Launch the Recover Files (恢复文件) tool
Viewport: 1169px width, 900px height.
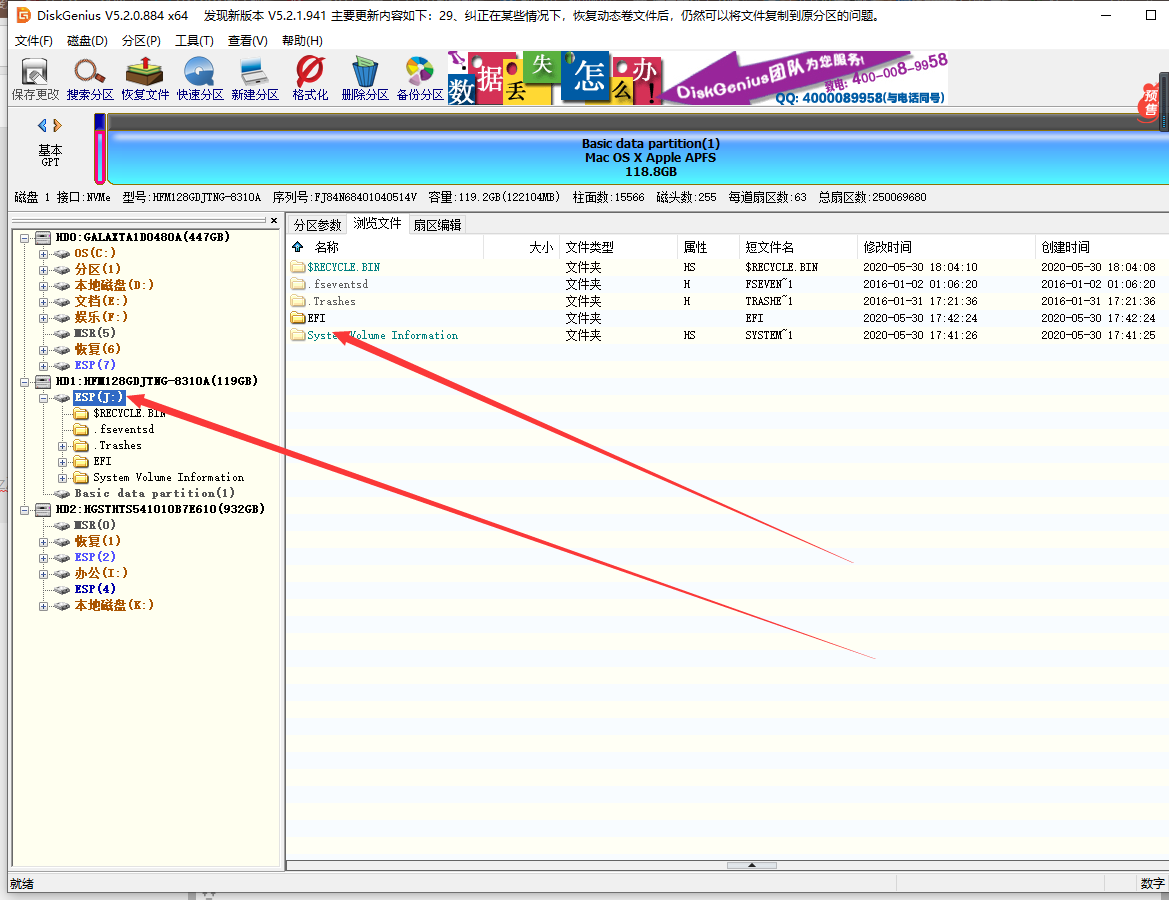tap(145, 79)
